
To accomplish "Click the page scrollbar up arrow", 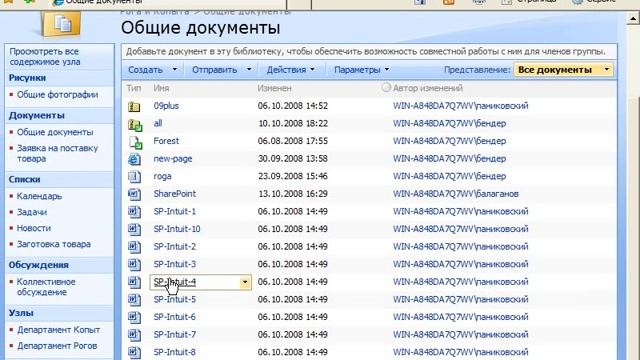I will 633,18.
